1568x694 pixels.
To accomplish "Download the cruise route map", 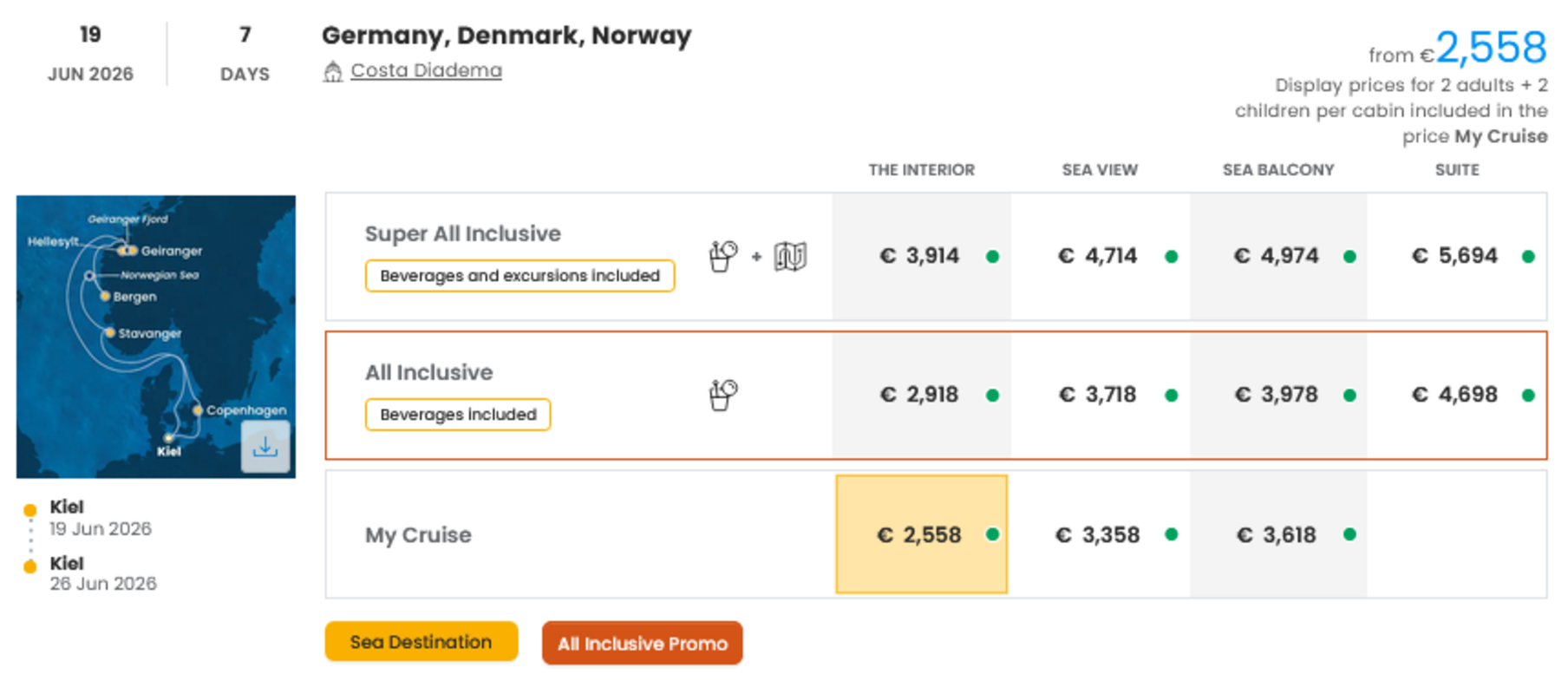I will (265, 447).
